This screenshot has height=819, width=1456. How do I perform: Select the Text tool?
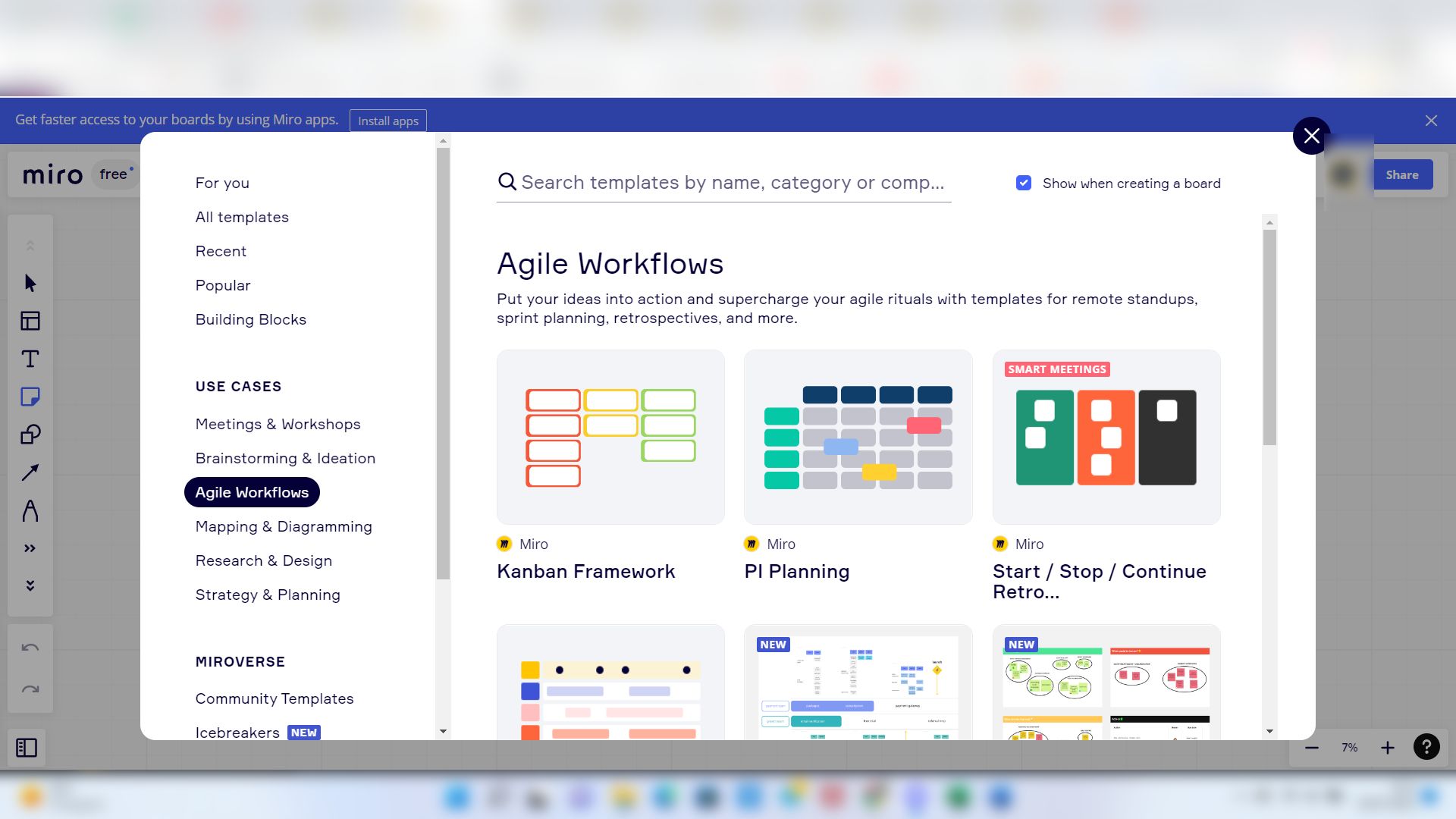click(30, 359)
